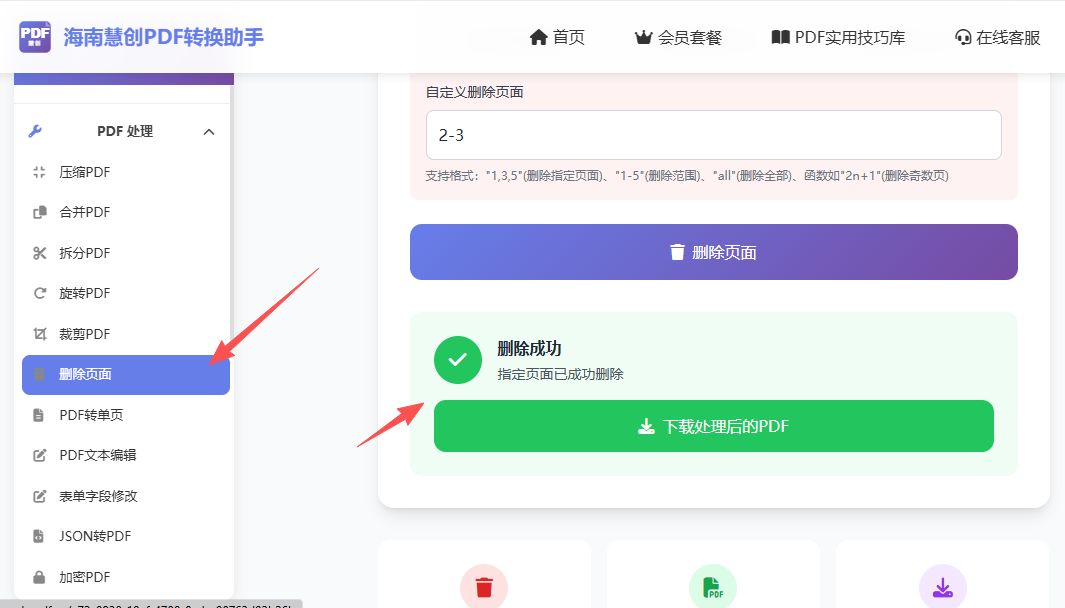
Task: Click the edit icon beside 表单字段修改
Action: click(x=39, y=496)
